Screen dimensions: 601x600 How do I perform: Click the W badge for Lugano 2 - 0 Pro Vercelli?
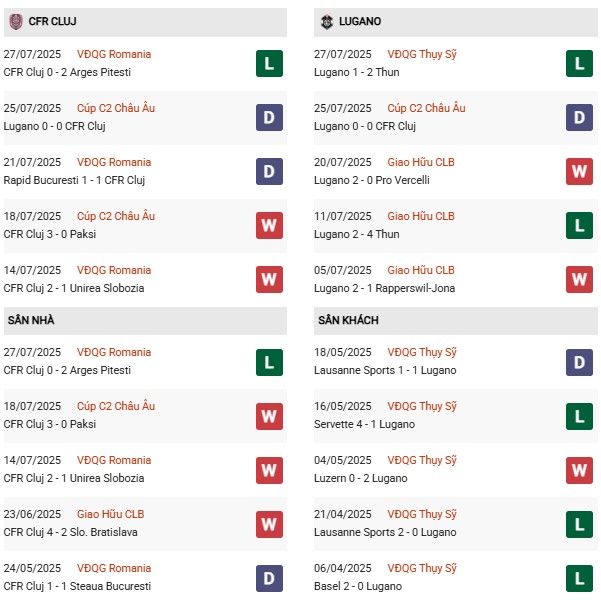pyautogui.click(x=581, y=171)
